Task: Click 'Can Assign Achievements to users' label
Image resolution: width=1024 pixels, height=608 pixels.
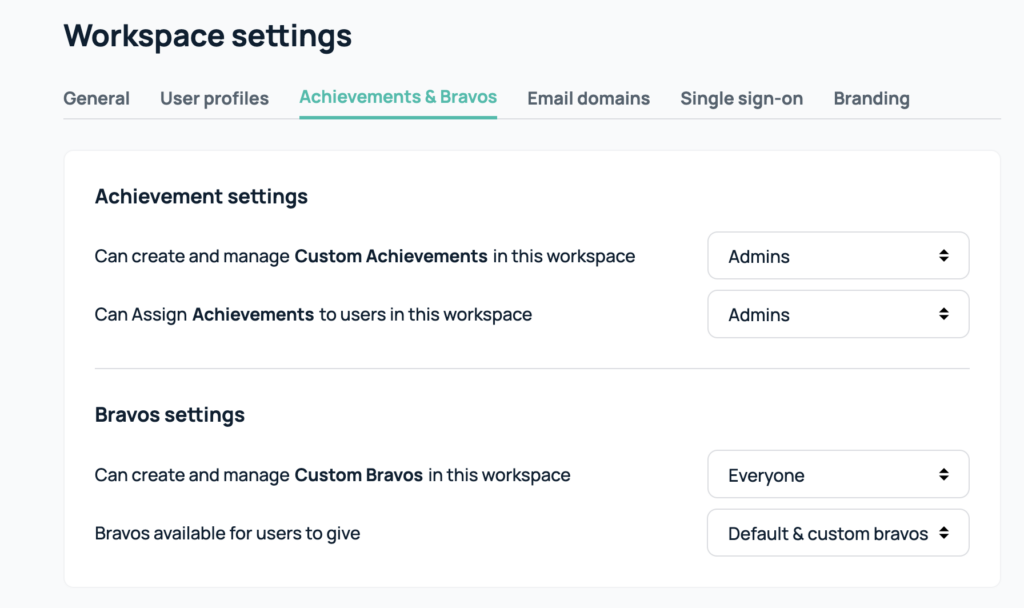Action: pyautogui.click(x=313, y=315)
